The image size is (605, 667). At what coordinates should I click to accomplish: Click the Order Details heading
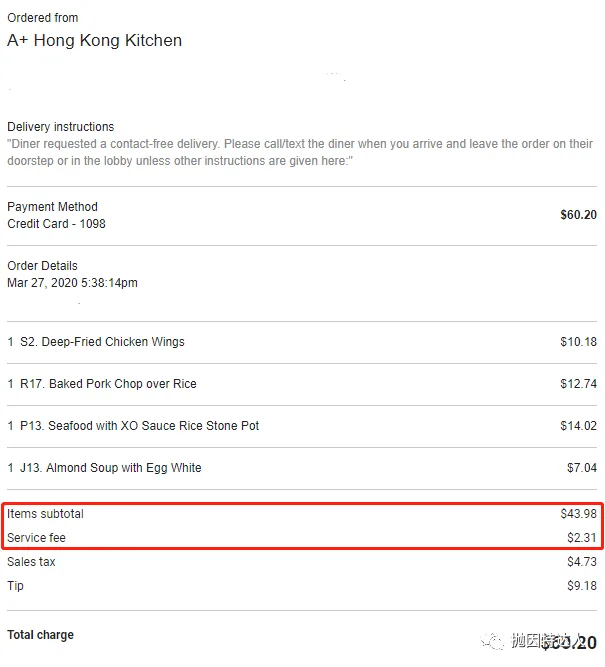(42, 266)
